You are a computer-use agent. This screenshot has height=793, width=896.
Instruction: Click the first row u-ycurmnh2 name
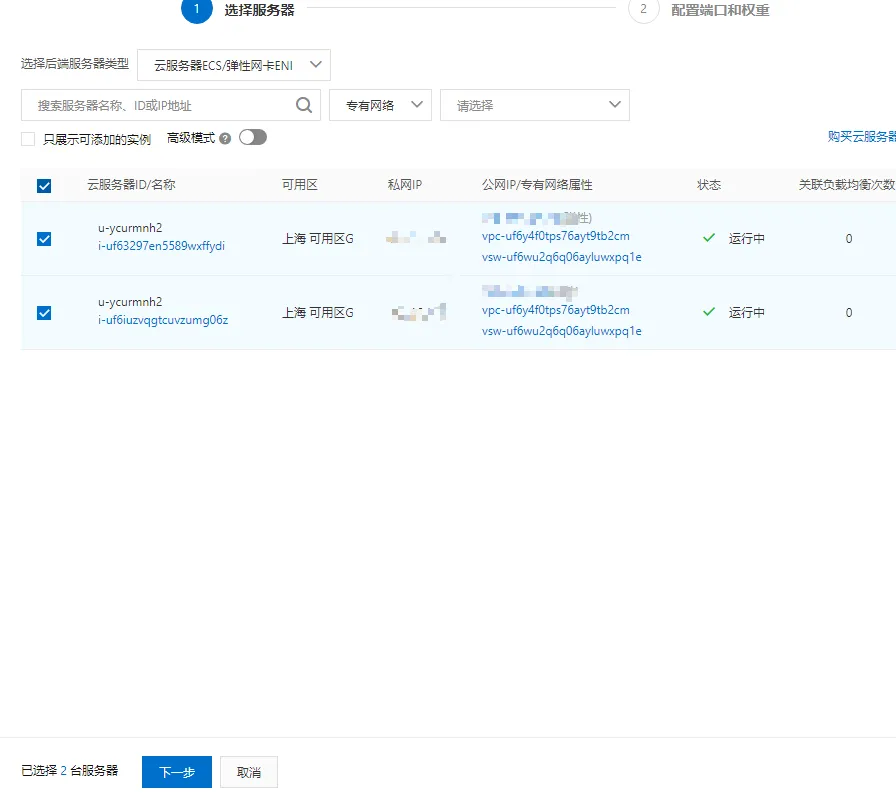[x=130, y=228]
